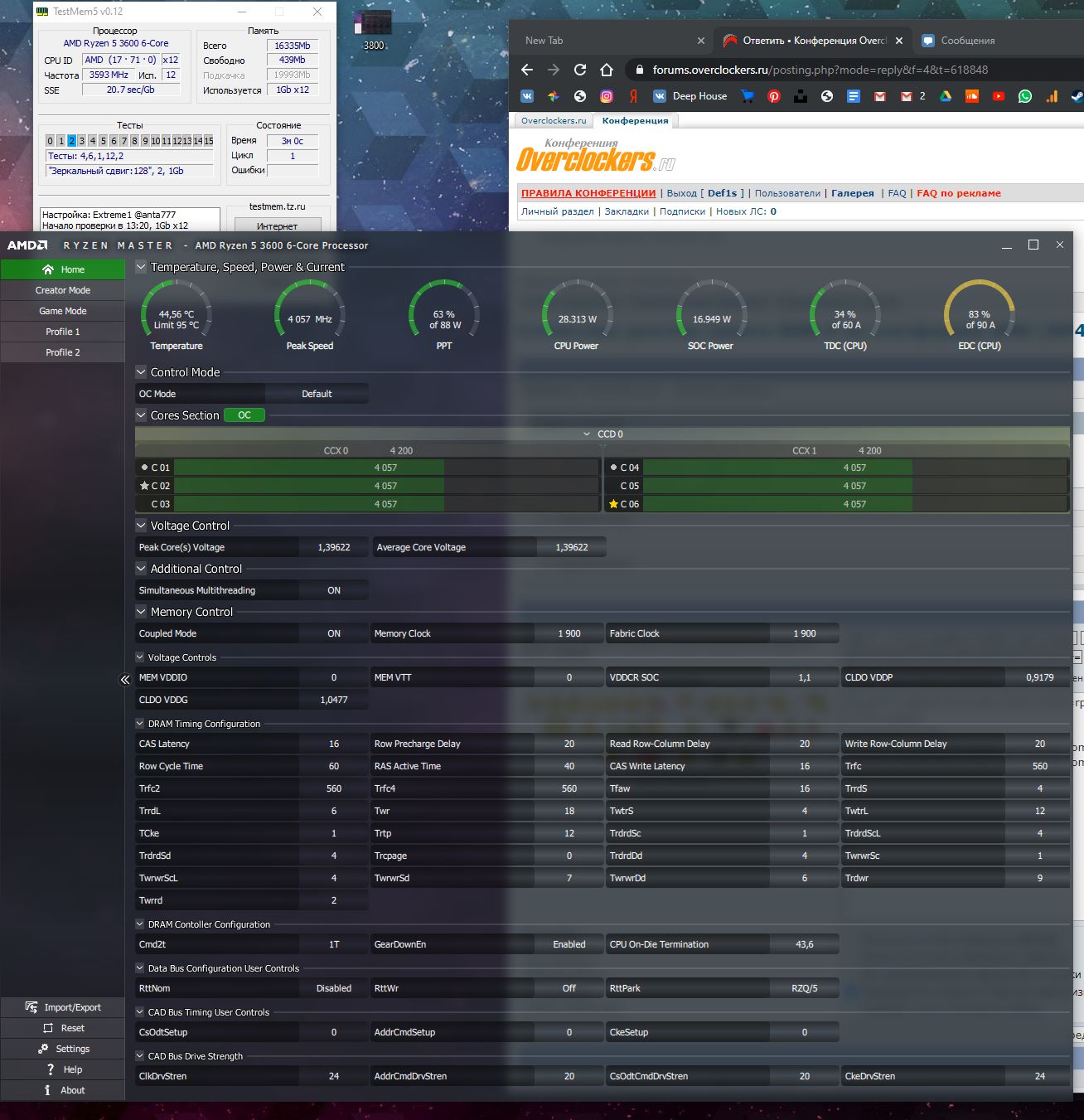Click the C 05 core speed bar
Image resolution: width=1084 pixels, height=1120 pixels.
point(855,486)
